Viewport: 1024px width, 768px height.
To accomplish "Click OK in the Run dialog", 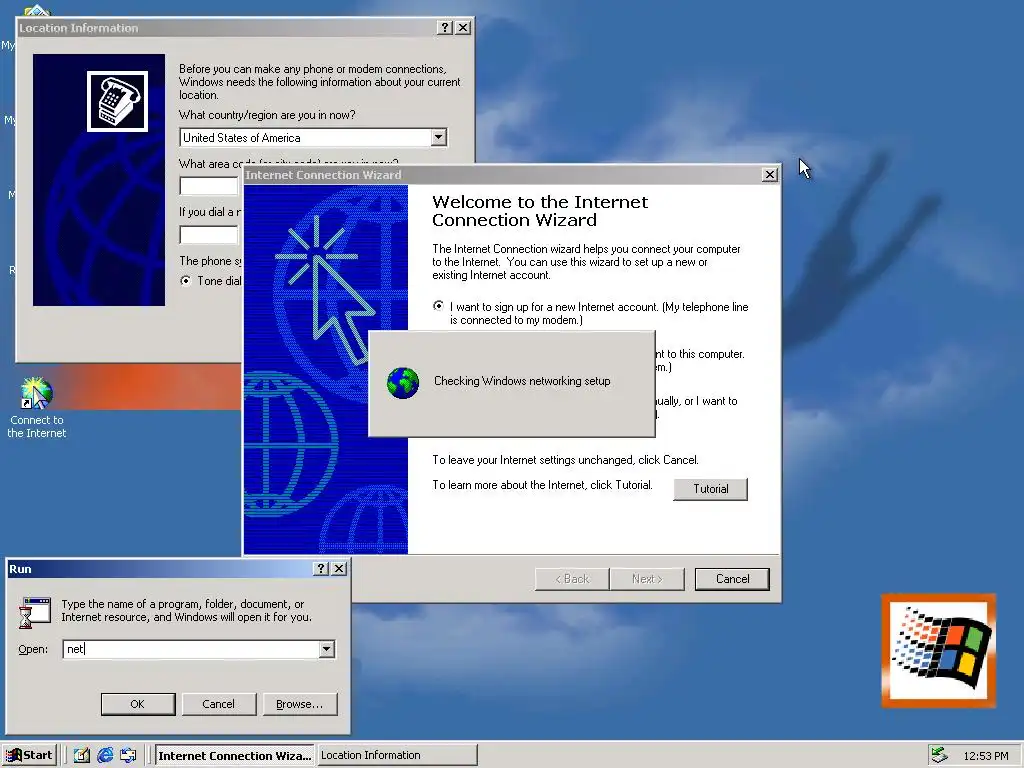I will pos(138,704).
